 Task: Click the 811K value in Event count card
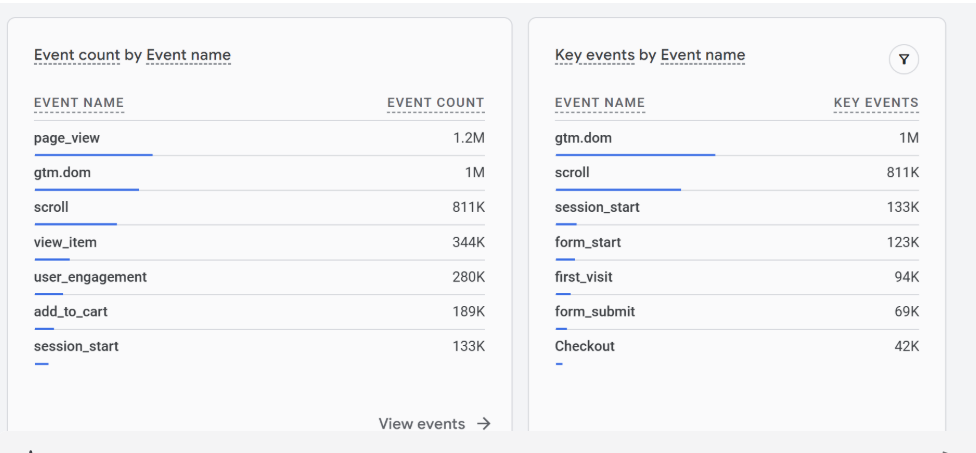click(468, 207)
